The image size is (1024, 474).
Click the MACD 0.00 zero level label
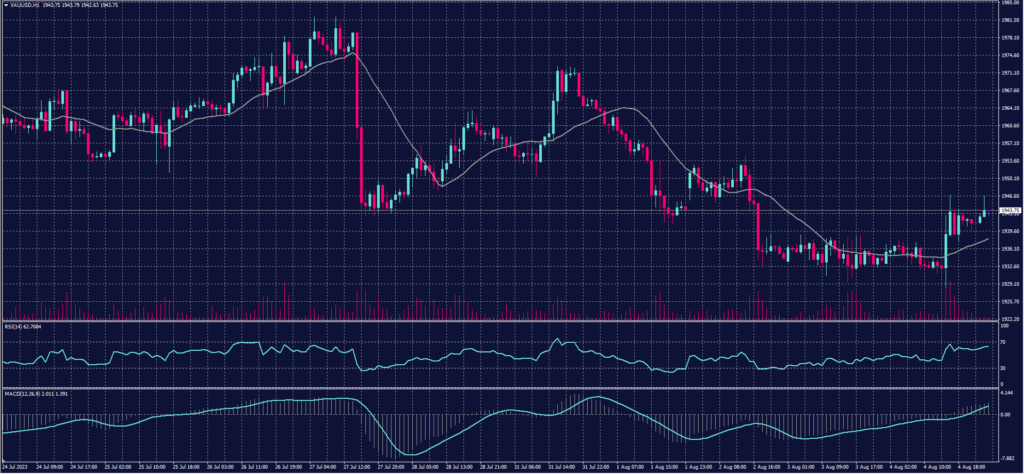[1006, 414]
